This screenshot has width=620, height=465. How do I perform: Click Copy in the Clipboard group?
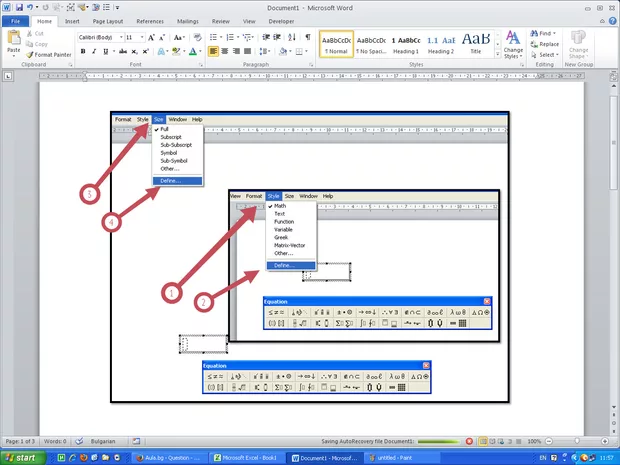pos(37,44)
